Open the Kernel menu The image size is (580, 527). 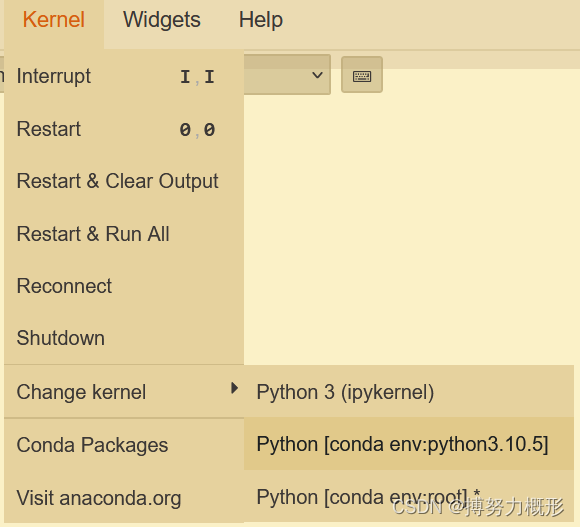coord(54,20)
